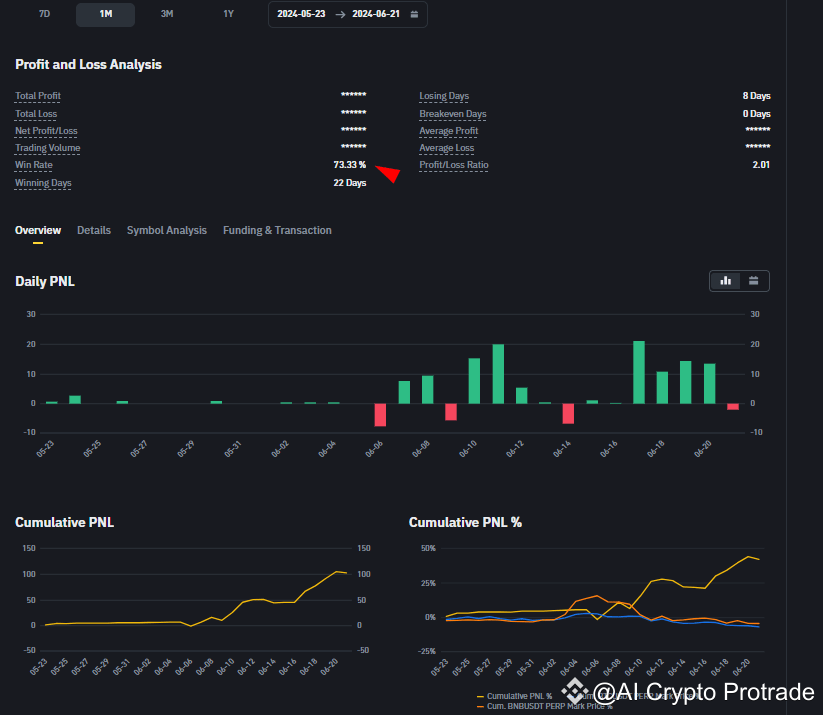Toggle Cum. BNBUSDT PERP Mark Price legend
Image resolution: width=823 pixels, height=715 pixels.
544,707
